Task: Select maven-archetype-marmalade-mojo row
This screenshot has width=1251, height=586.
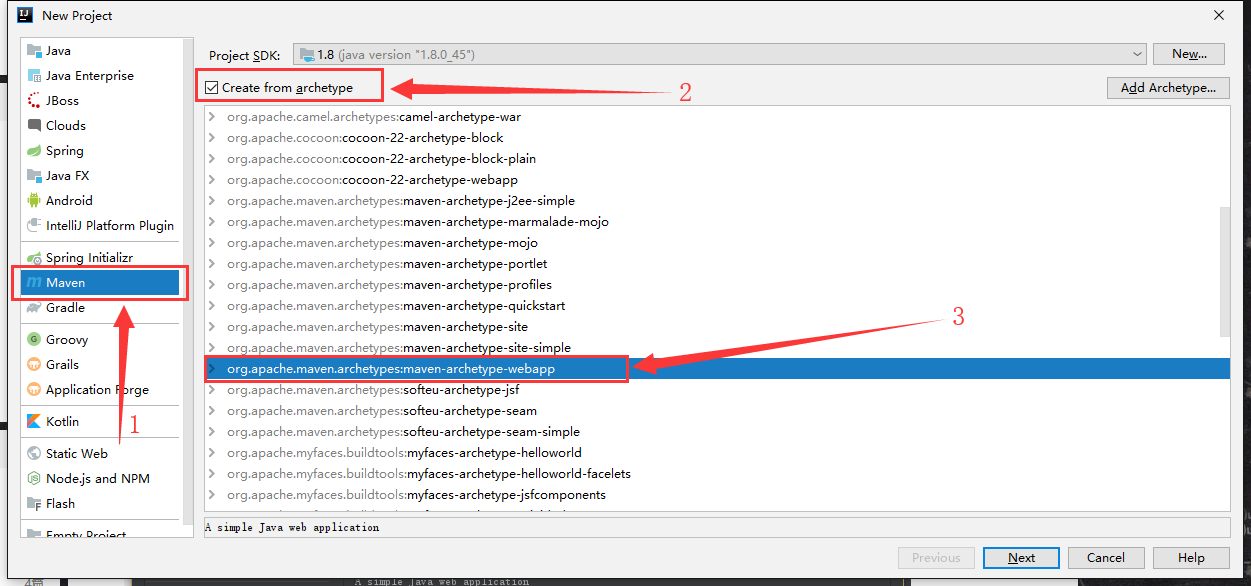Action: 712,222
